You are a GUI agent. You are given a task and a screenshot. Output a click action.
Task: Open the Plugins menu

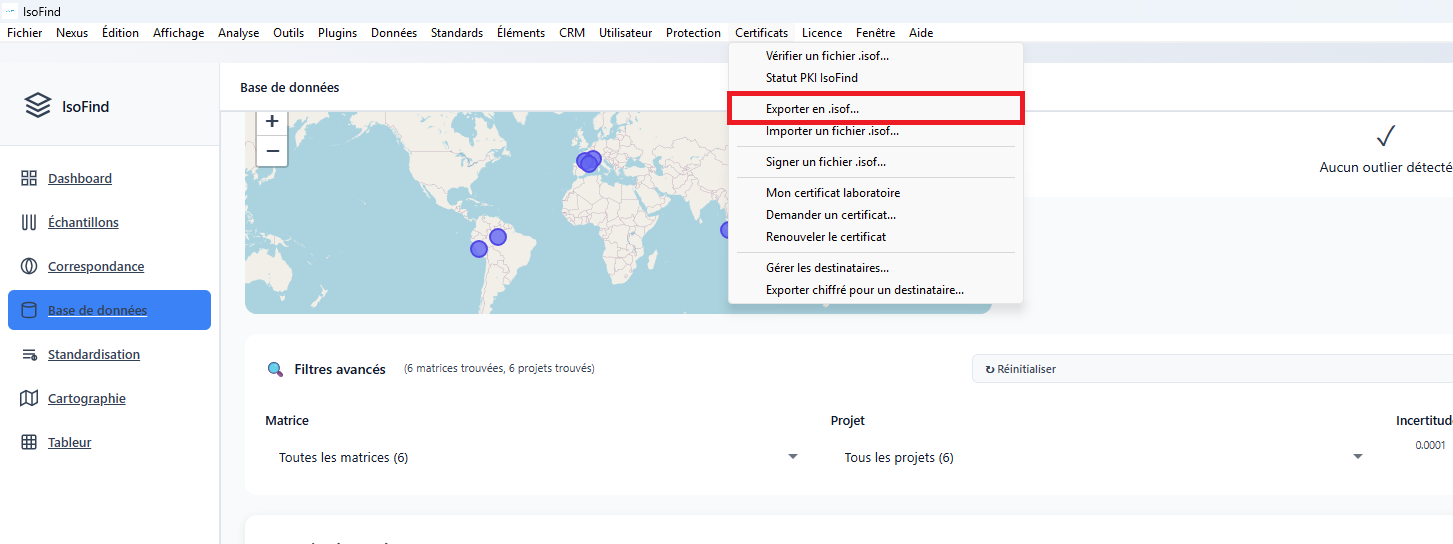[337, 33]
